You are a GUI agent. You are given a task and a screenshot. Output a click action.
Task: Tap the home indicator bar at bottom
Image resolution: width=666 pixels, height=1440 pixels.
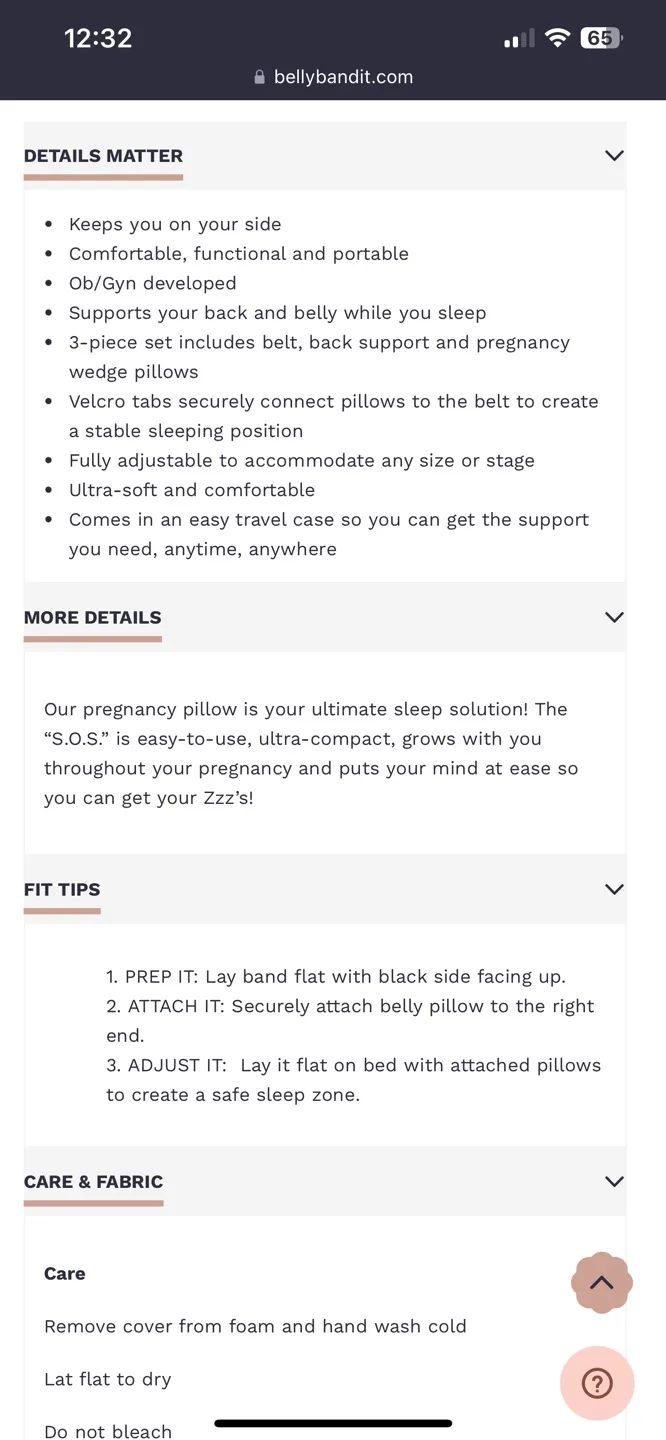click(333, 1423)
